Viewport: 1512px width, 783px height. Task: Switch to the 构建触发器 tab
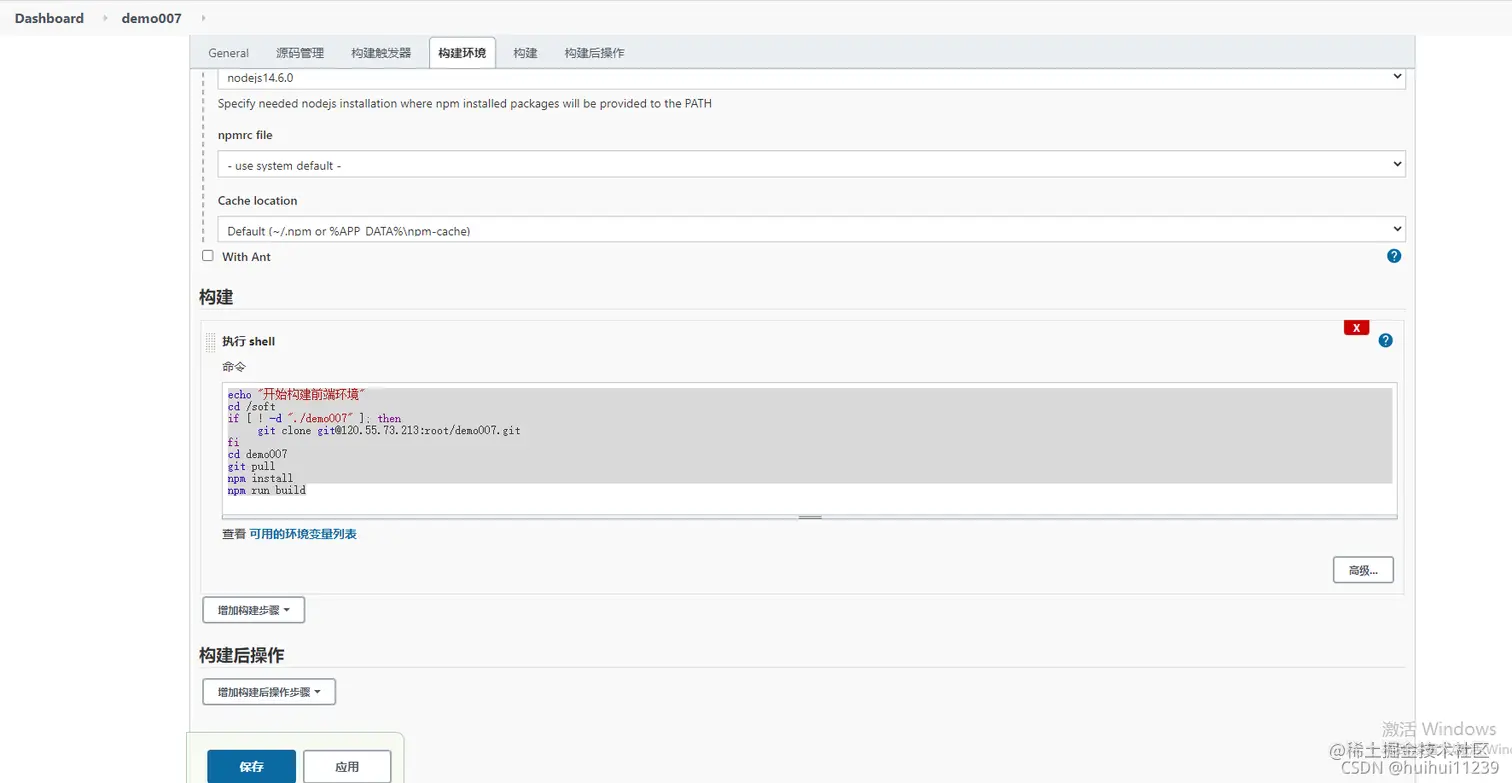(381, 53)
